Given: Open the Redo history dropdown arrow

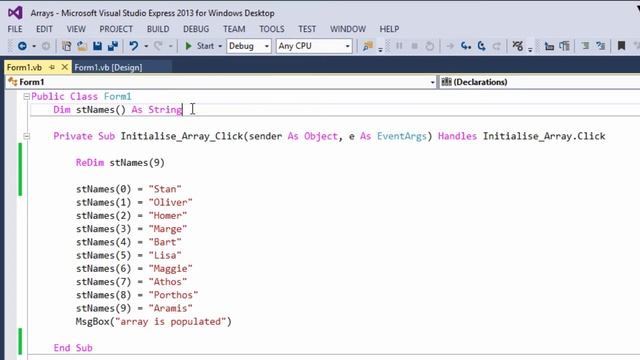Looking at the screenshot, I should (x=170, y=46).
